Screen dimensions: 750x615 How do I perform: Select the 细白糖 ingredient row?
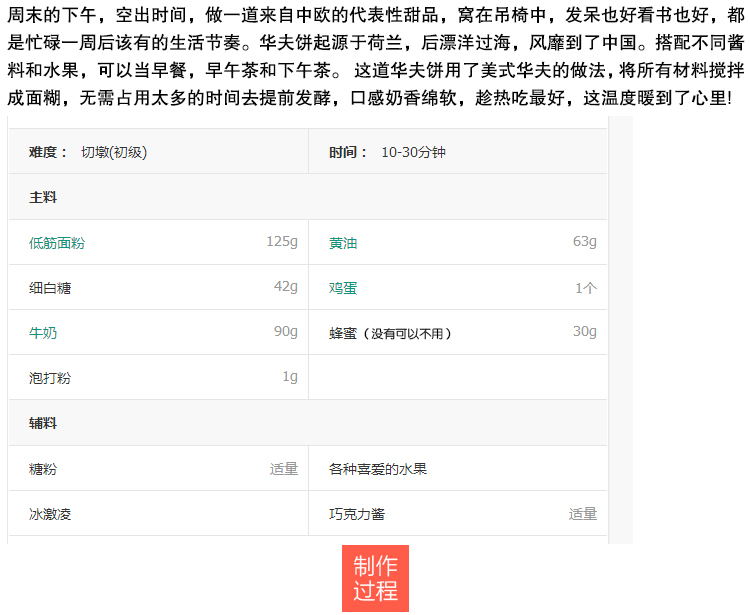click(x=158, y=287)
